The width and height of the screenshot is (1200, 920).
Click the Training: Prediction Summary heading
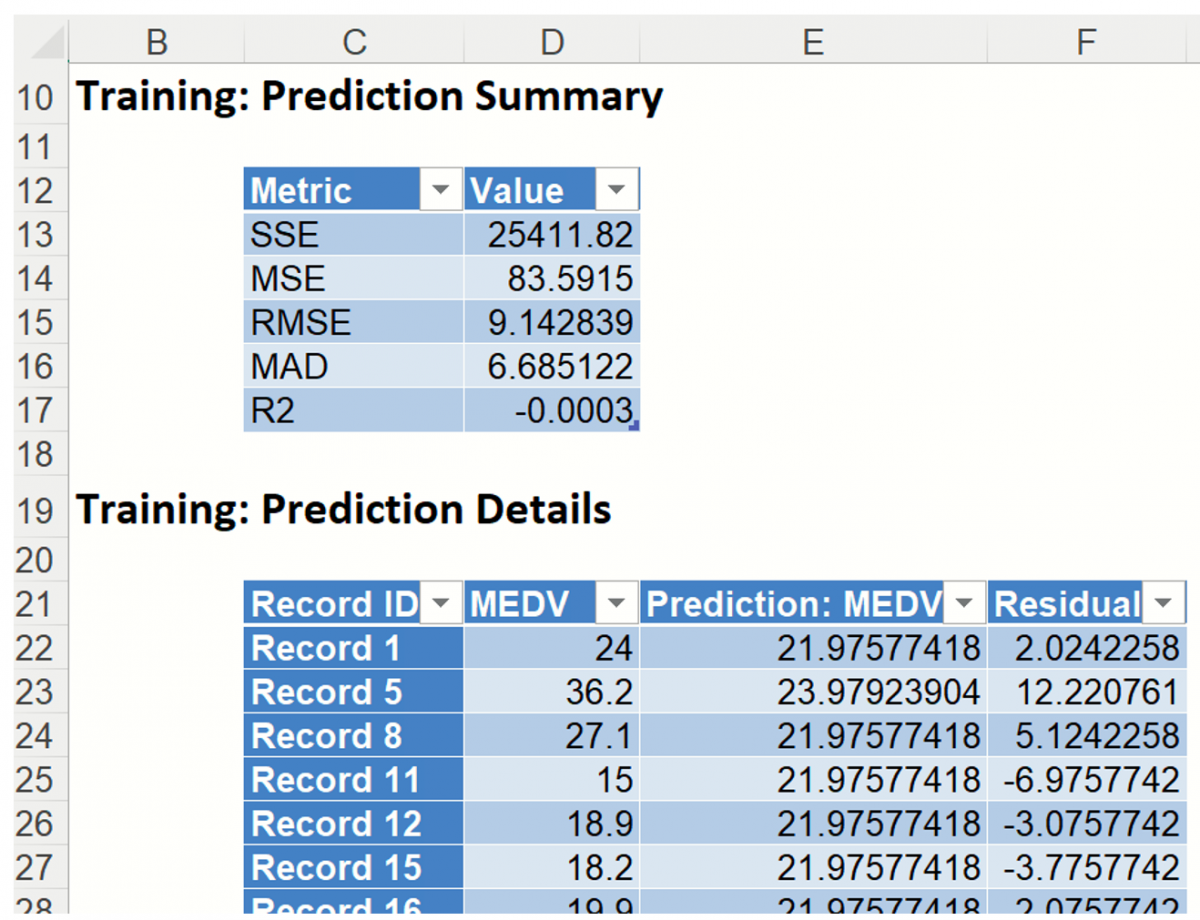pyautogui.click(x=370, y=96)
